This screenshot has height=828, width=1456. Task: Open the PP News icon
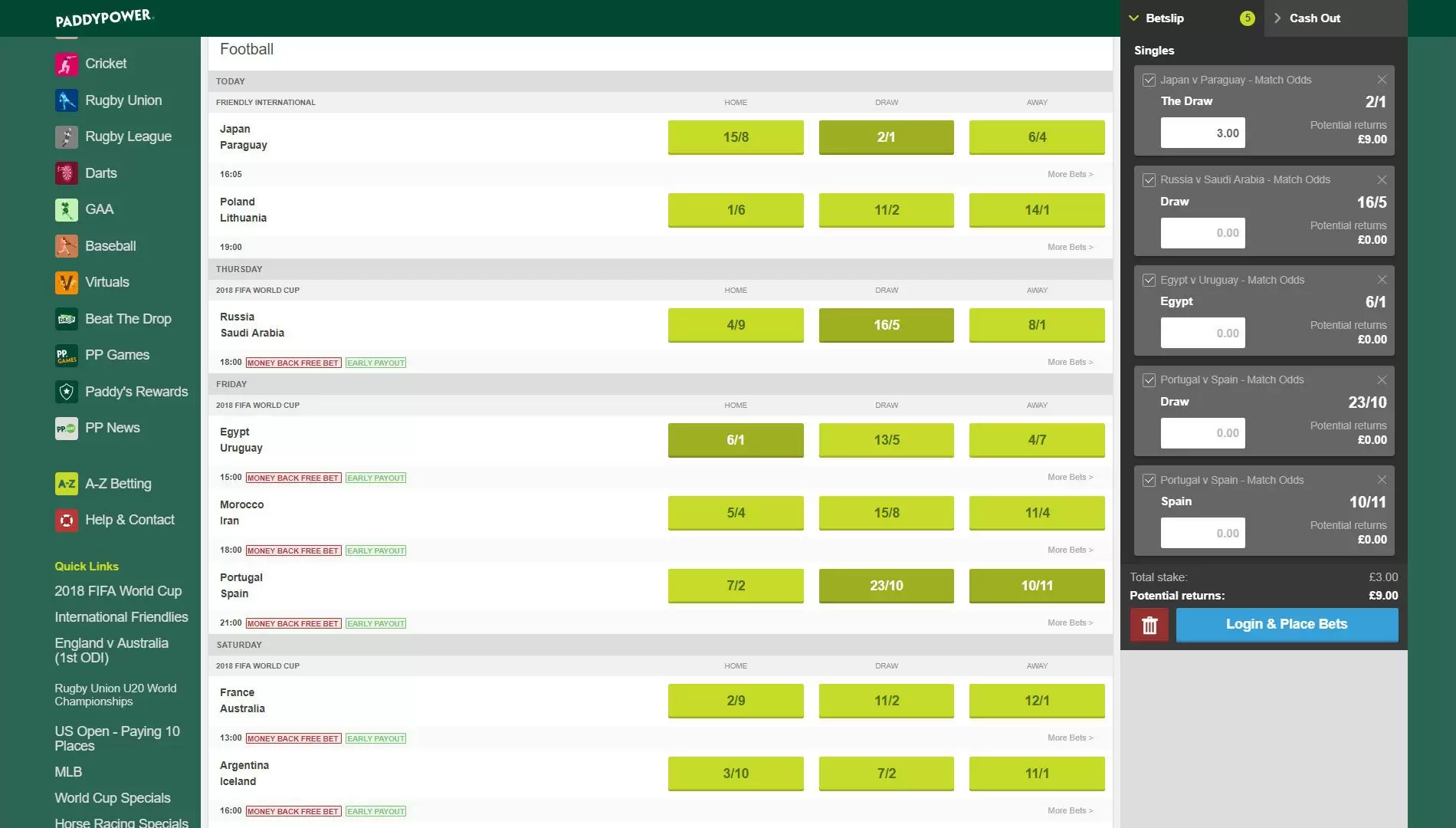pyautogui.click(x=67, y=428)
